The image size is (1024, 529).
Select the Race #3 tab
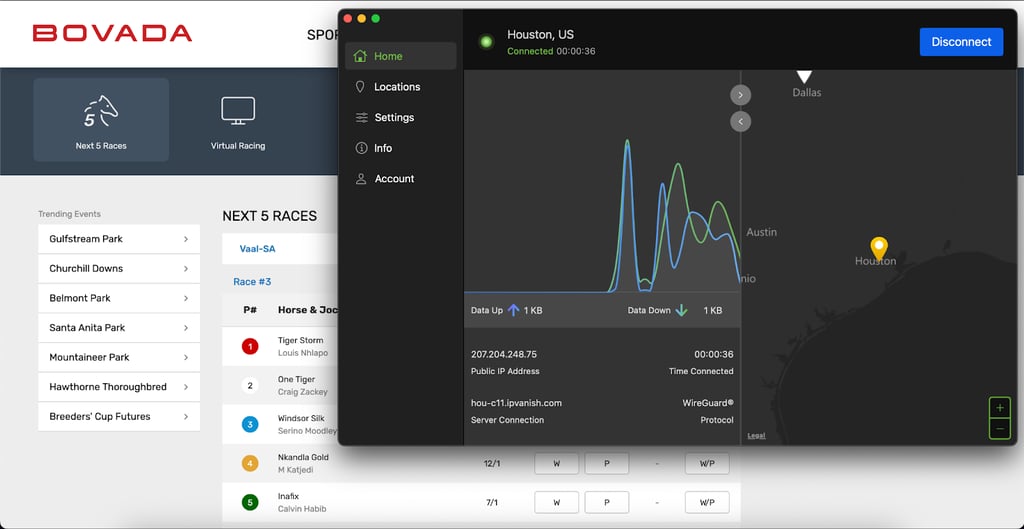coord(252,281)
